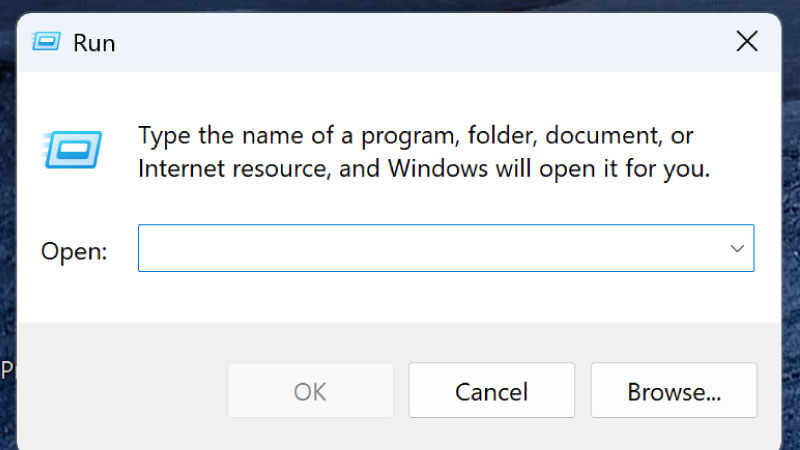The height and width of the screenshot is (450, 800).
Task: Click the "Type the name of a program" line
Action: coord(415,135)
